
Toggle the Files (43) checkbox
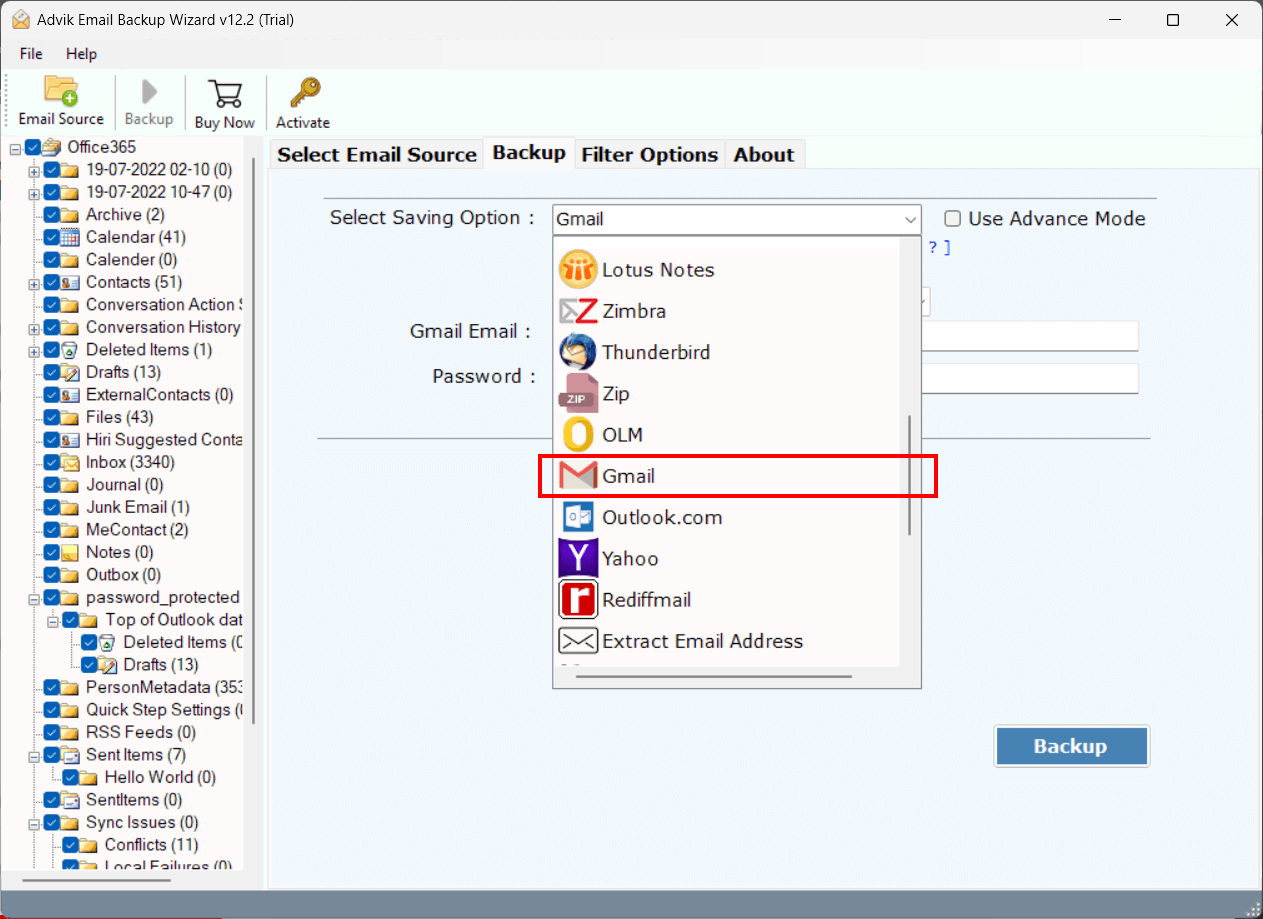click(52, 417)
